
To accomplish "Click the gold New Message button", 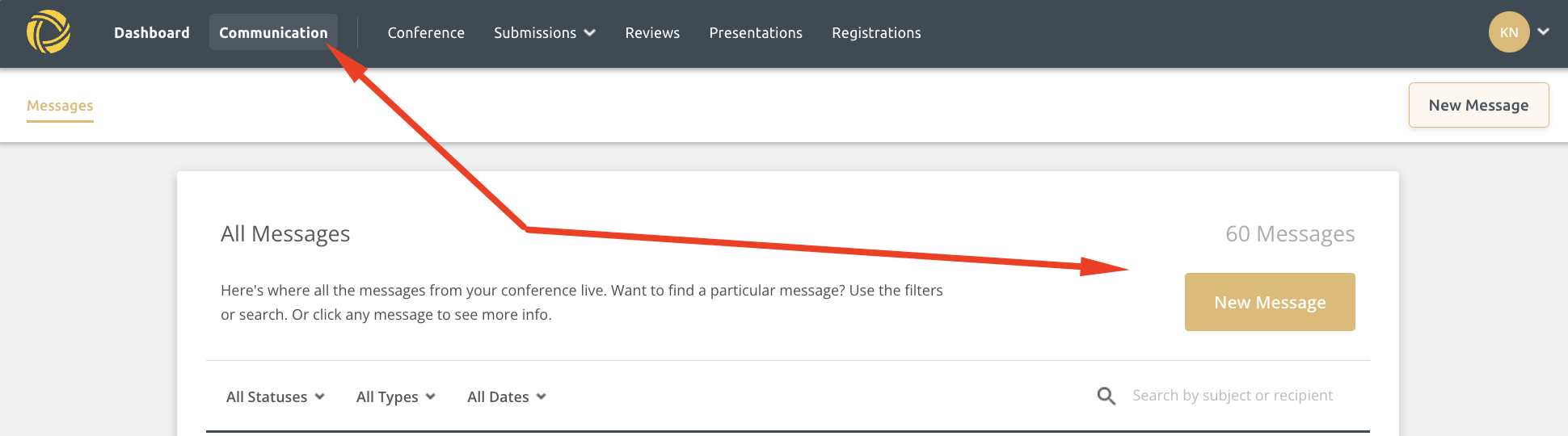I will (x=1270, y=302).
